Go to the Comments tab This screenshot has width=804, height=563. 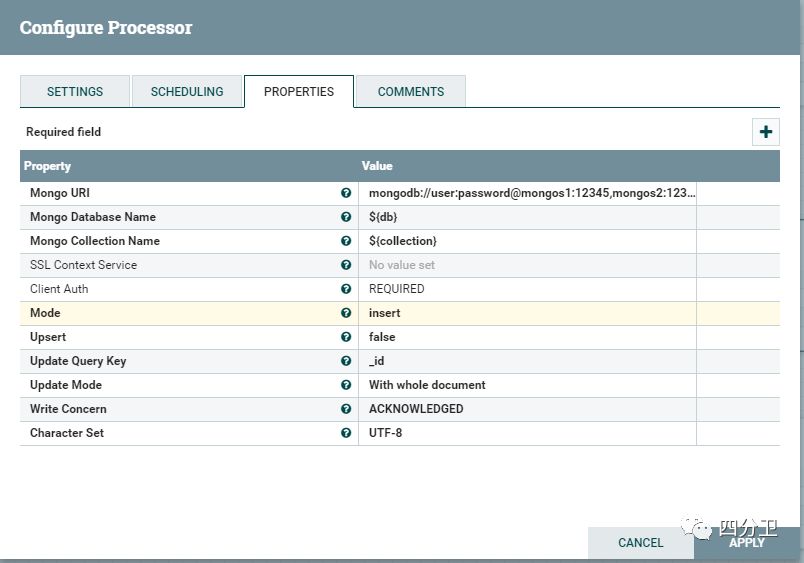click(x=411, y=91)
